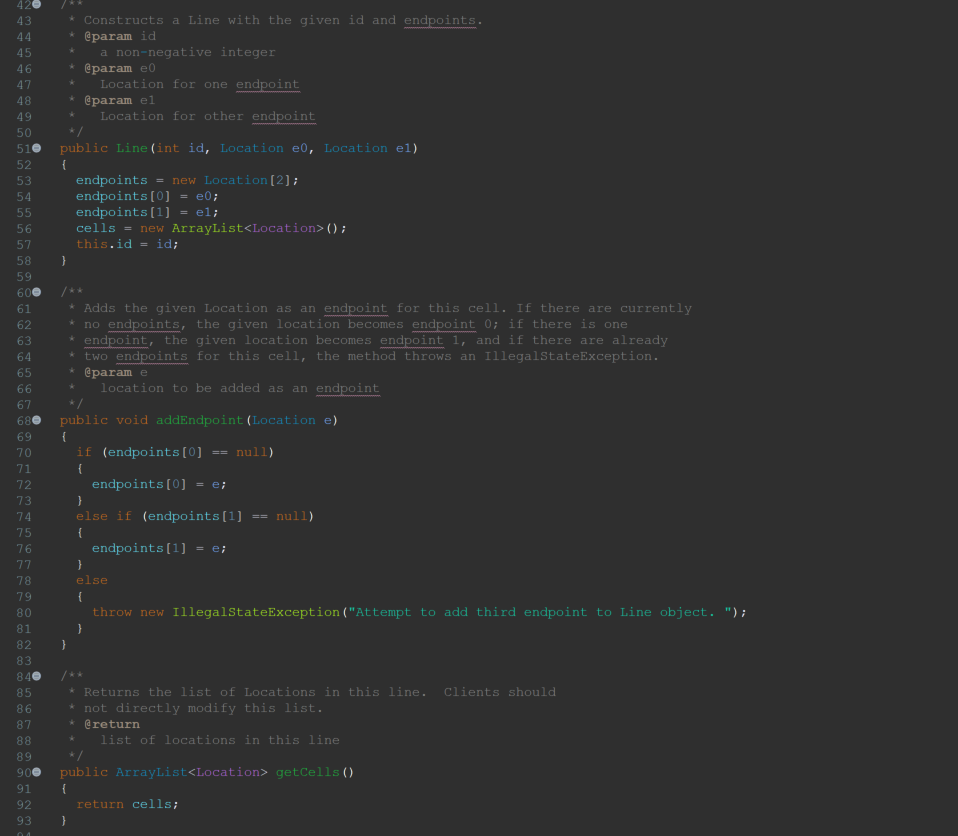Click 'Location e1' parameter in constructor
The image size is (958, 836).
tap(368, 148)
